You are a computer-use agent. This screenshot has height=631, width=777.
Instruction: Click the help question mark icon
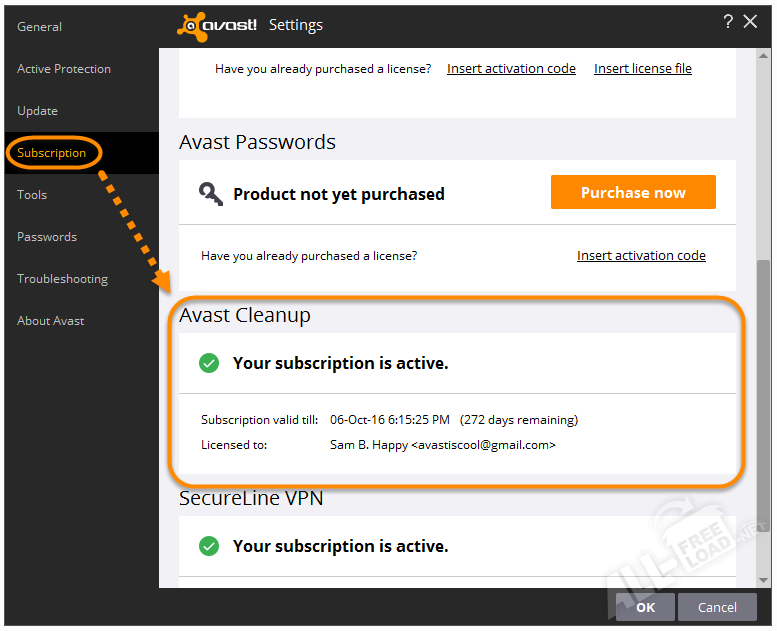point(728,22)
